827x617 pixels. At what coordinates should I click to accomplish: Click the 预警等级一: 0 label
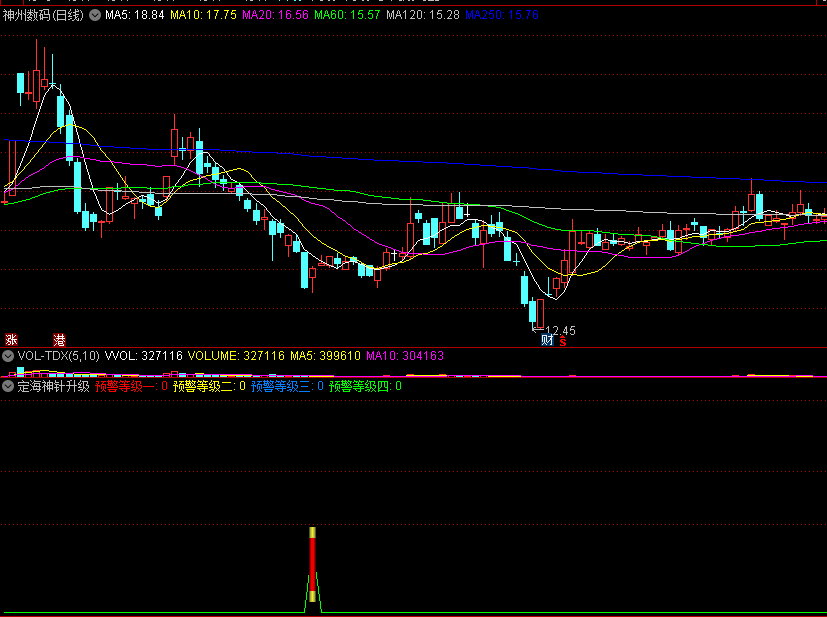click(131, 387)
